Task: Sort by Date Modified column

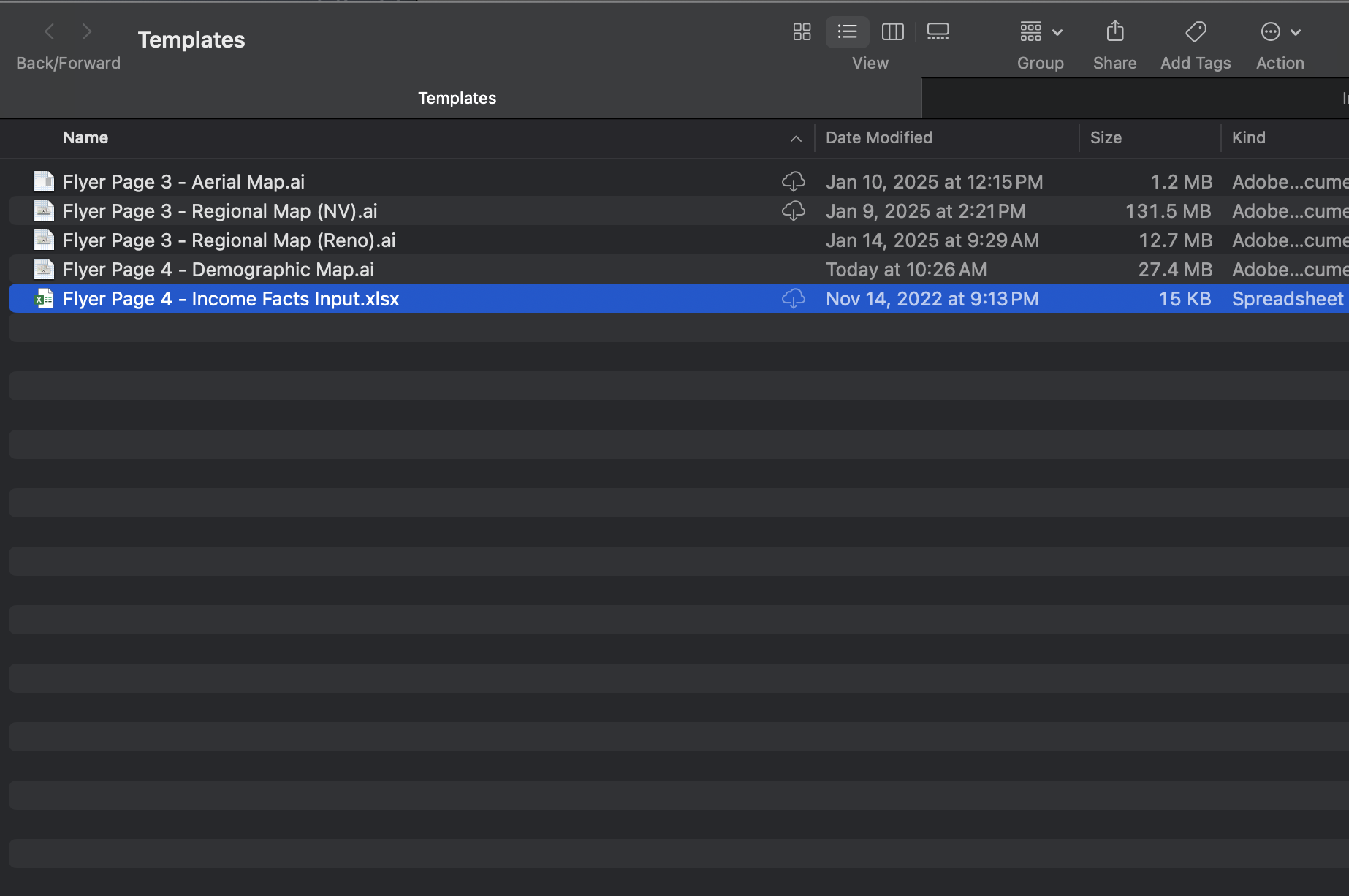Action: pos(879,137)
